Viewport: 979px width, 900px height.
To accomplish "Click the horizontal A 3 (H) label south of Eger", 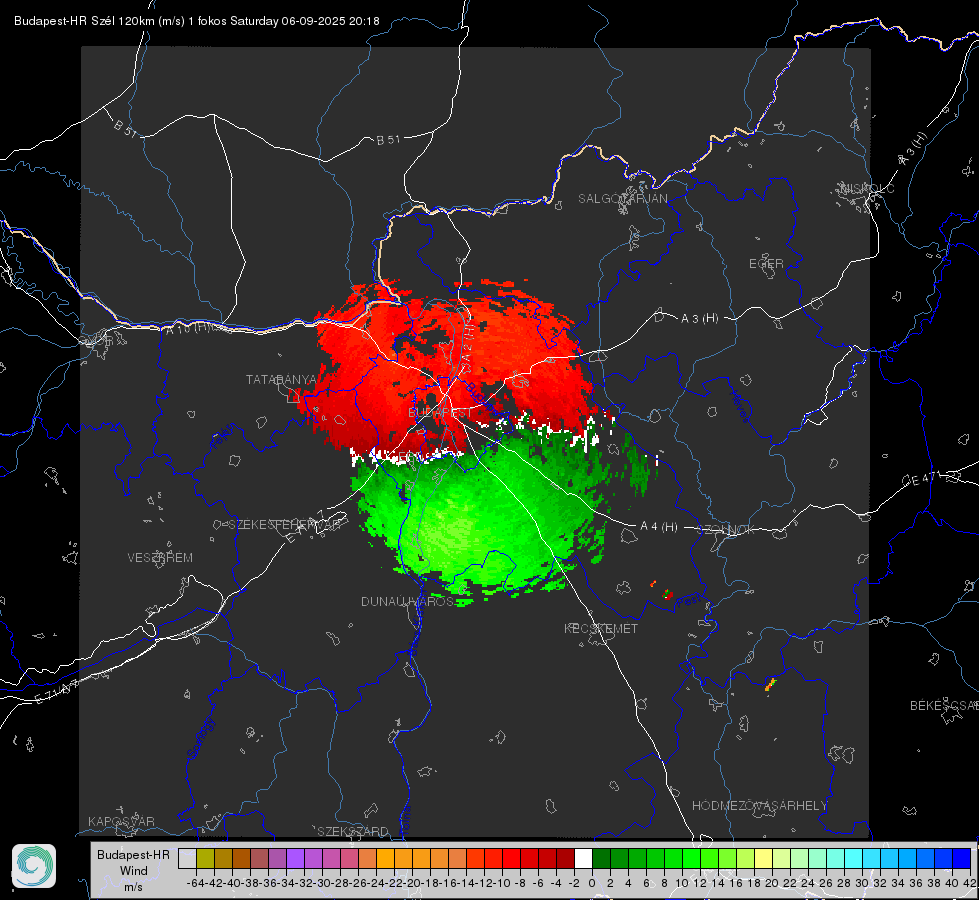I will coord(699,319).
